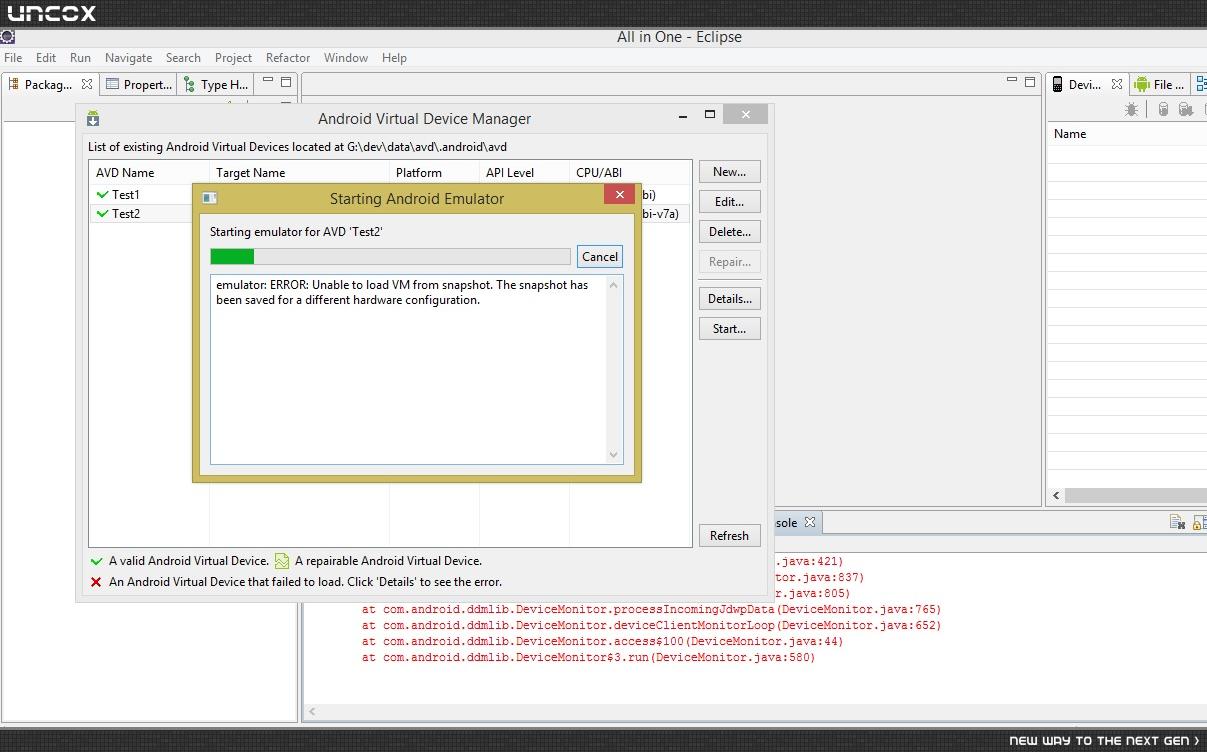Click the API Level column header

point(524,172)
